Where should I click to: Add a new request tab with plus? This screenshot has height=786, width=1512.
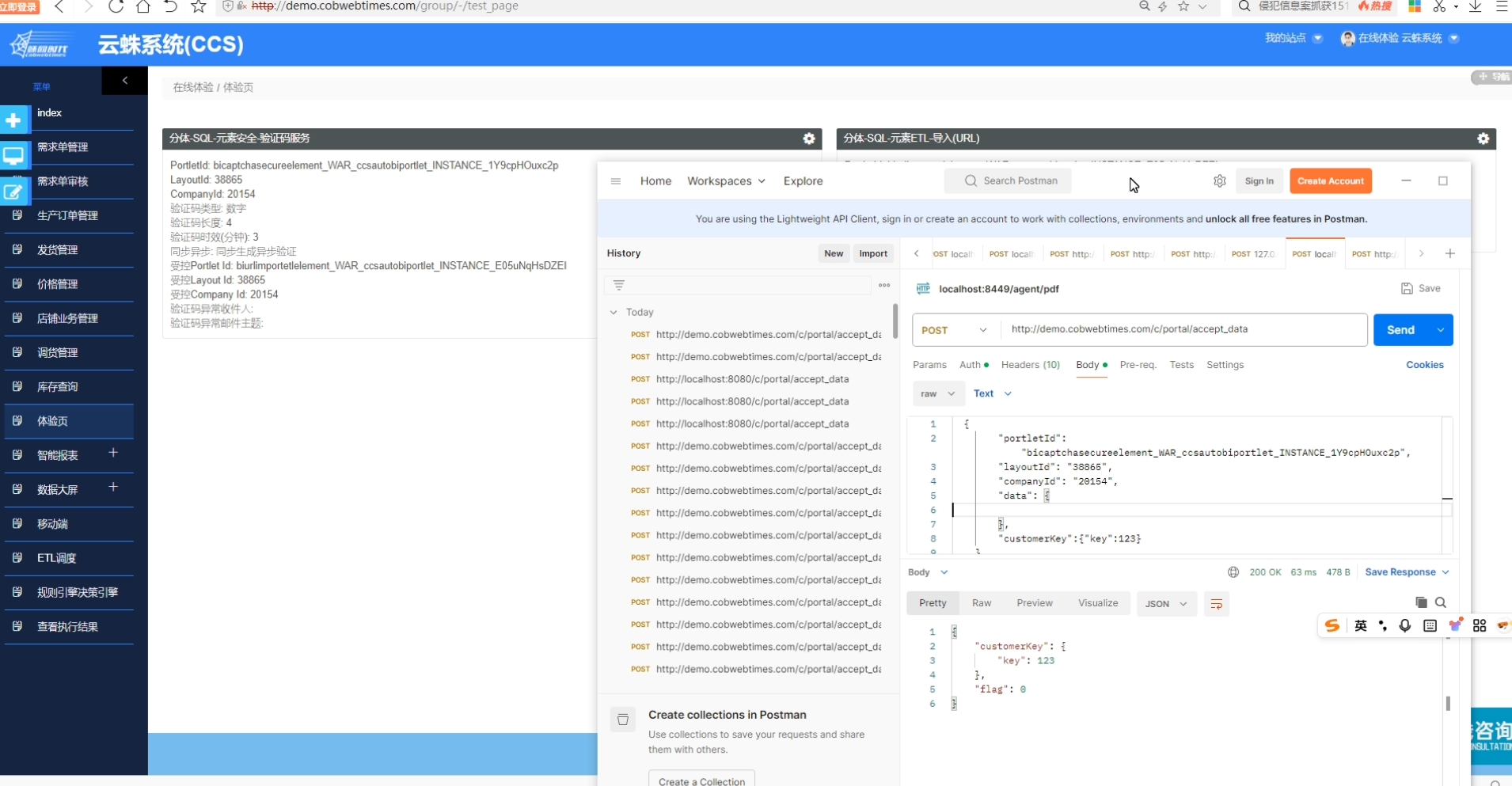[1449, 253]
